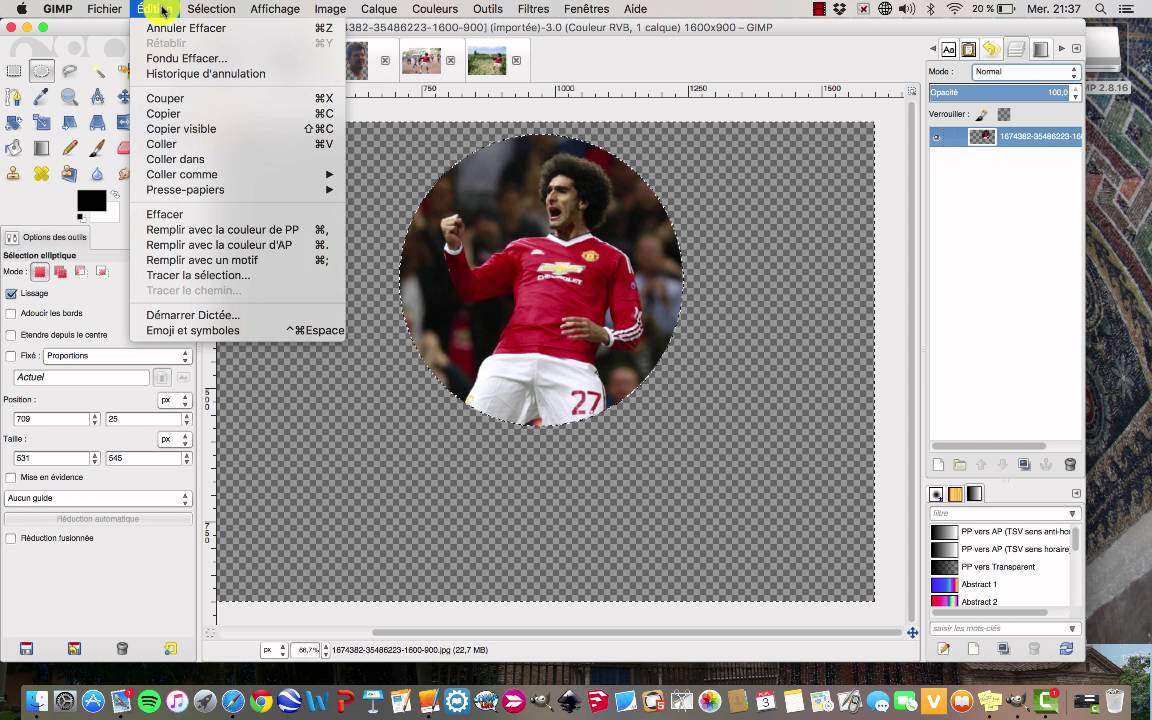Toggle lock alpha channel checkerboard icon
The height and width of the screenshot is (720, 1152).
(1004, 115)
